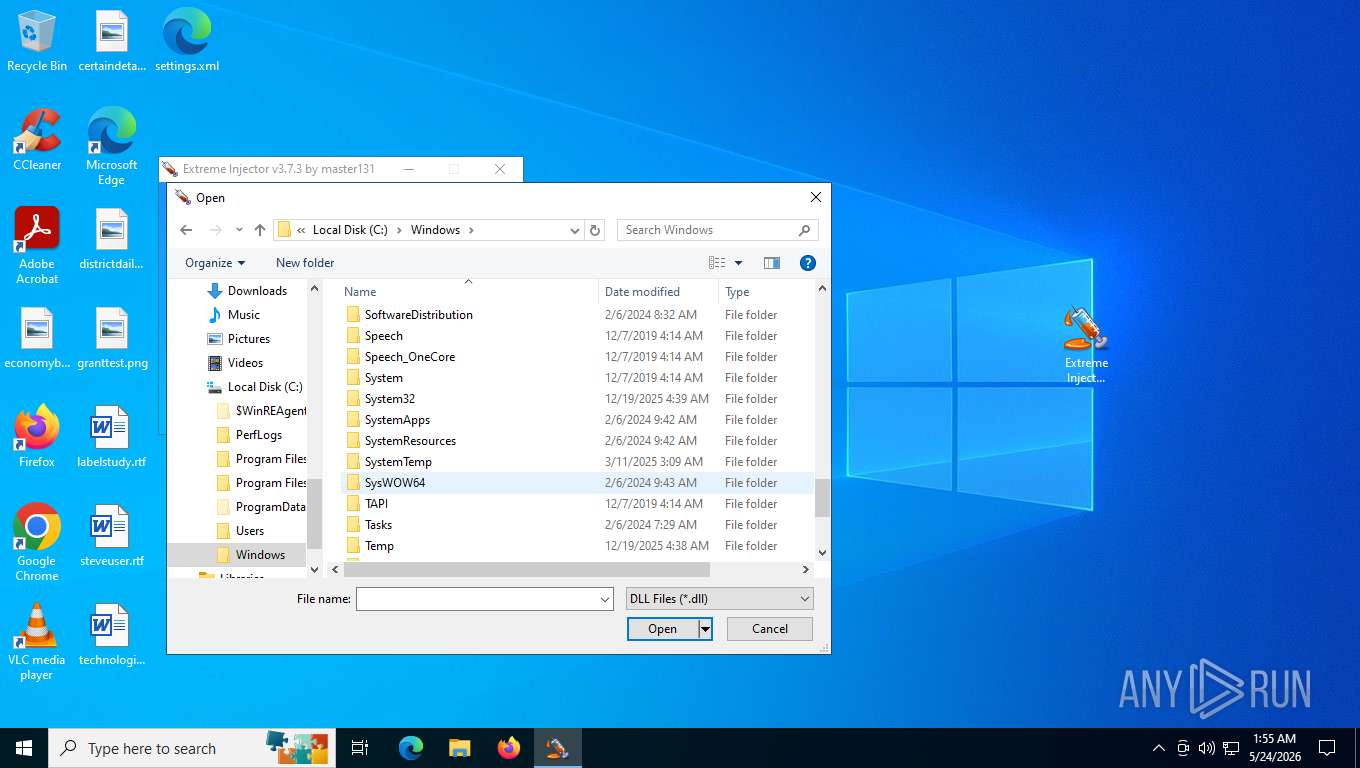Viewport: 1360px width, 768px height.
Task: Click the Back arrow in Open dialog
Action: pyautogui.click(x=186, y=230)
